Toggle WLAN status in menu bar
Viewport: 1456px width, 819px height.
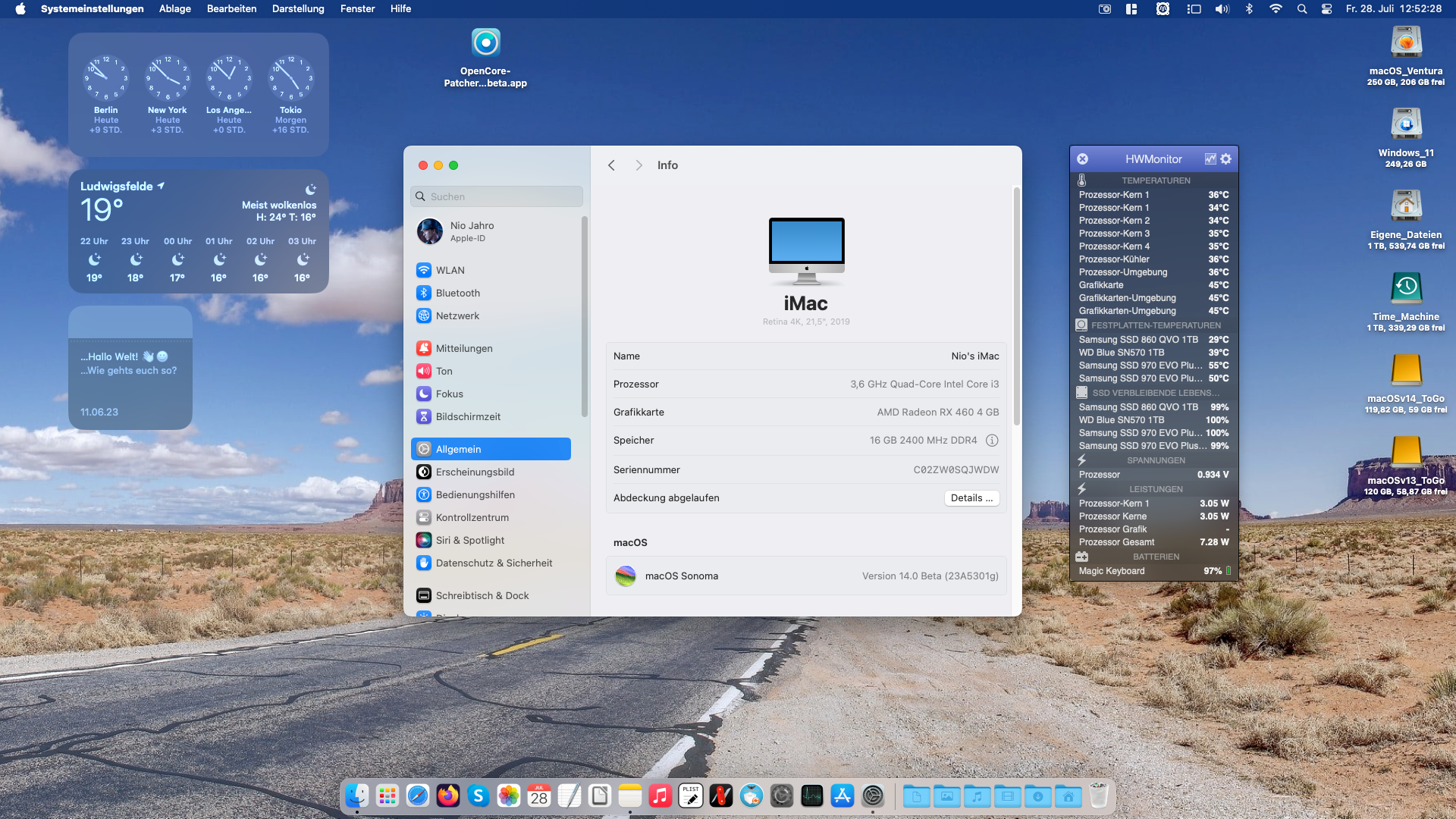click(x=1276, y=9)
